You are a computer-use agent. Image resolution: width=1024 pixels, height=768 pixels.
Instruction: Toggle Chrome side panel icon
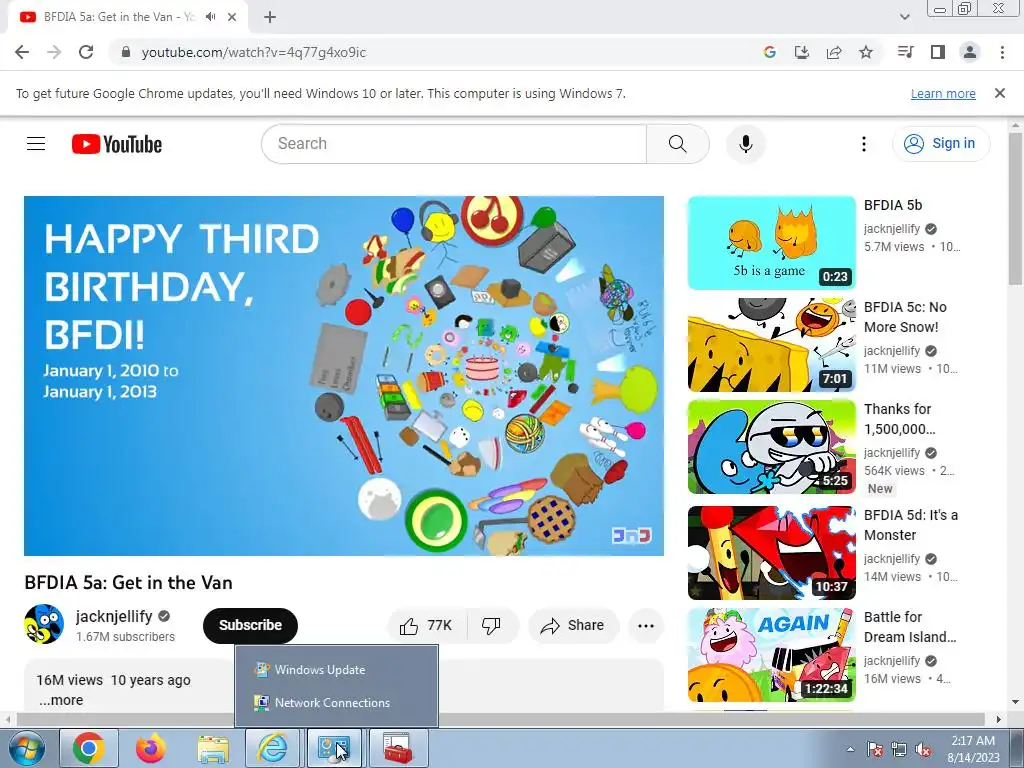pos(938,52)
